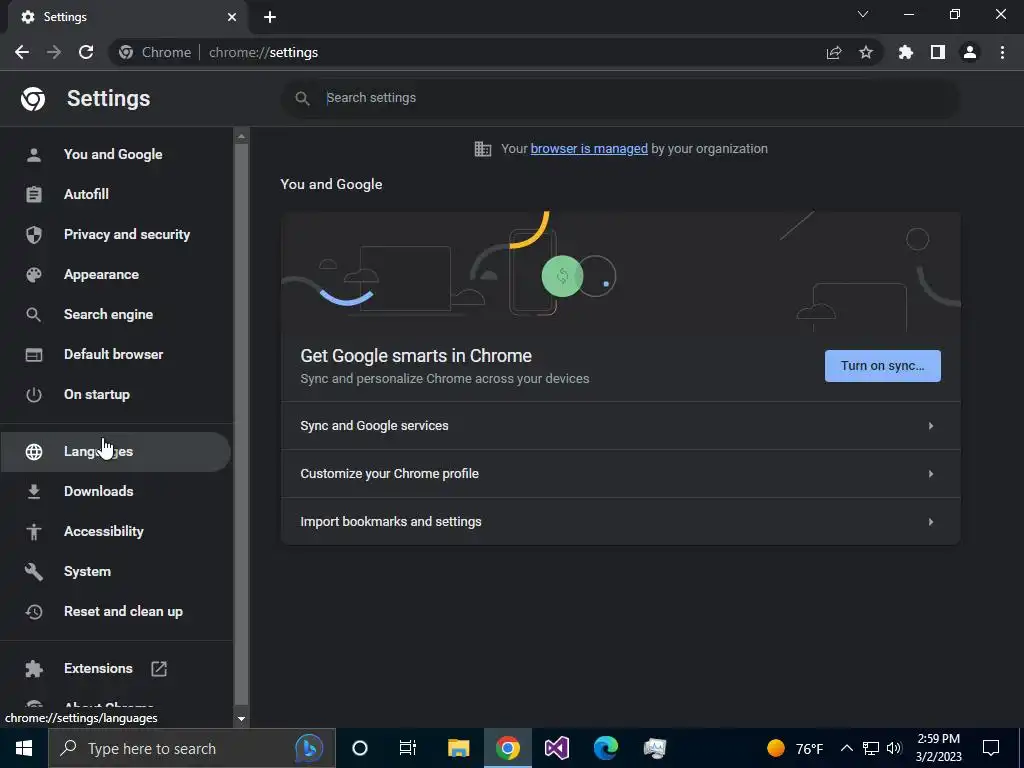Open Search engine settings

coord(115,314)
